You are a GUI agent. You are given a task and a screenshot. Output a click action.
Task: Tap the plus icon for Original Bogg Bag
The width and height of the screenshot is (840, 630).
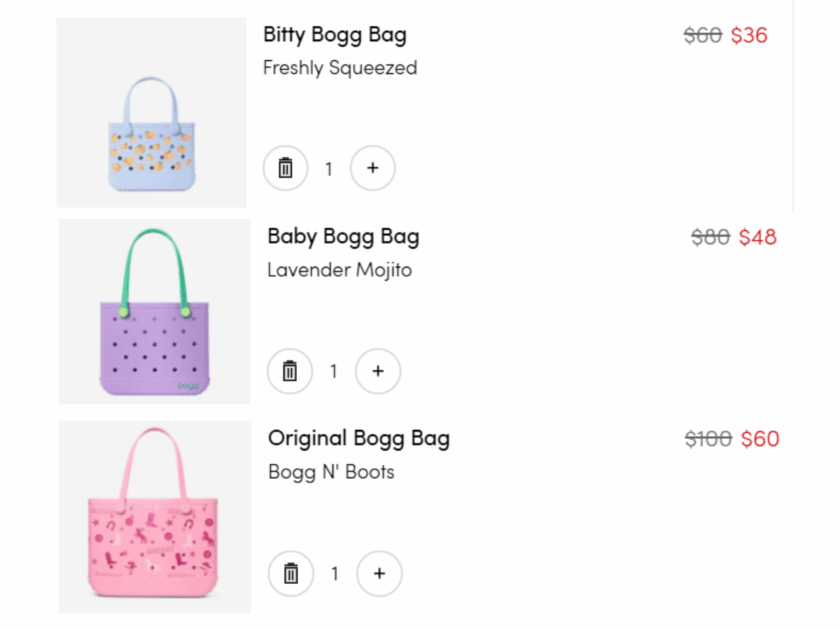click(379, 573)
